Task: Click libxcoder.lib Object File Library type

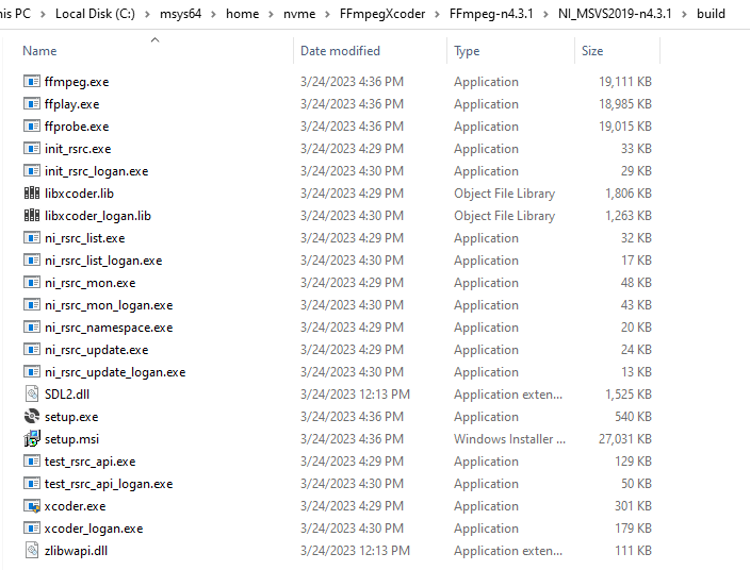Action: (505, 194)
